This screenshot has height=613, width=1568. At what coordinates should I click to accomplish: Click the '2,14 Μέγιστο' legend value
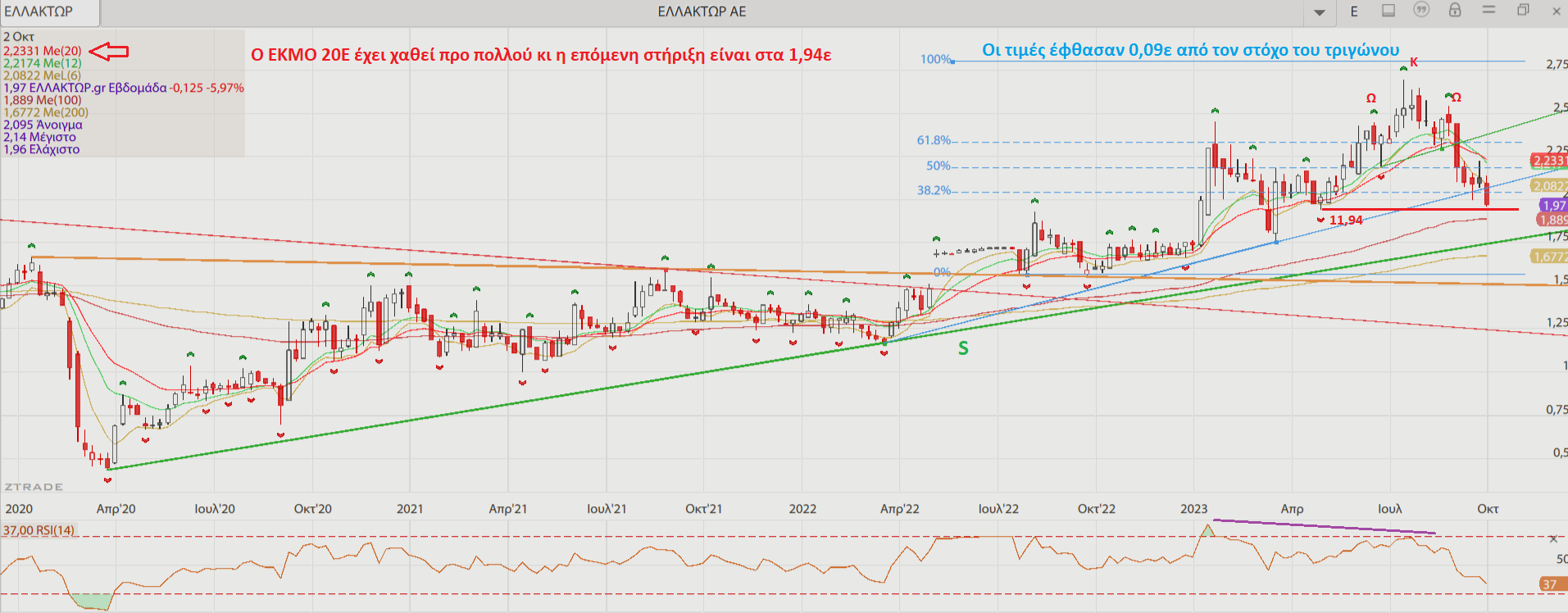tap(39, 137)
